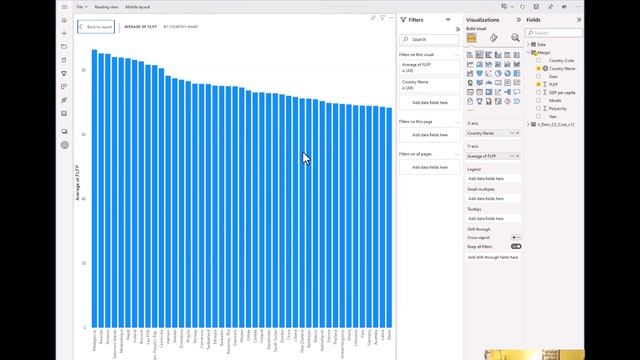Select the treemap visual icon
Viewport: 640px width, 360px height.
tap(517, 73)
